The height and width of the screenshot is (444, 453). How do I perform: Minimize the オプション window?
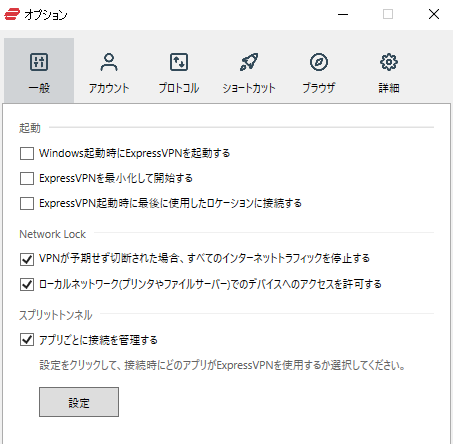tap(343, 15)
